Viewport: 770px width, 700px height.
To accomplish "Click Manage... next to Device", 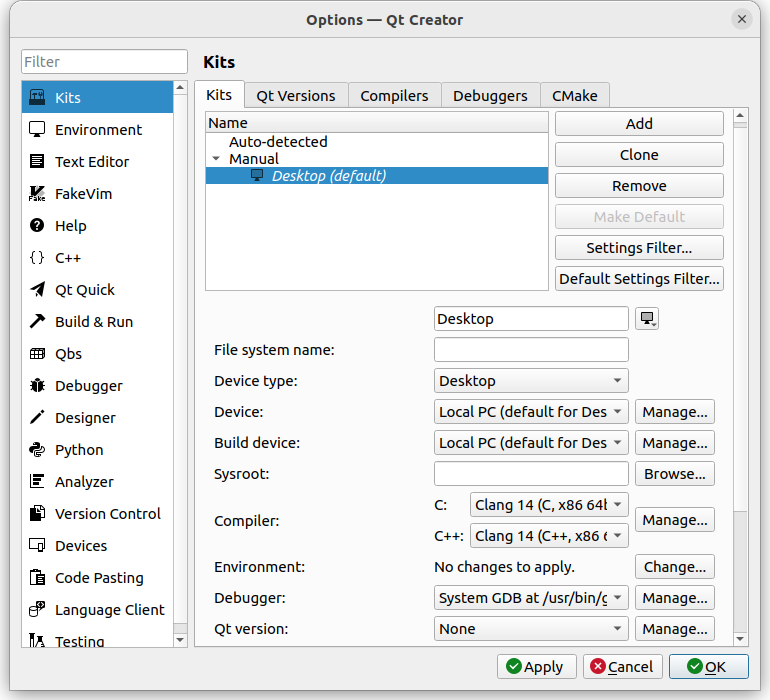I will point(675,412).
